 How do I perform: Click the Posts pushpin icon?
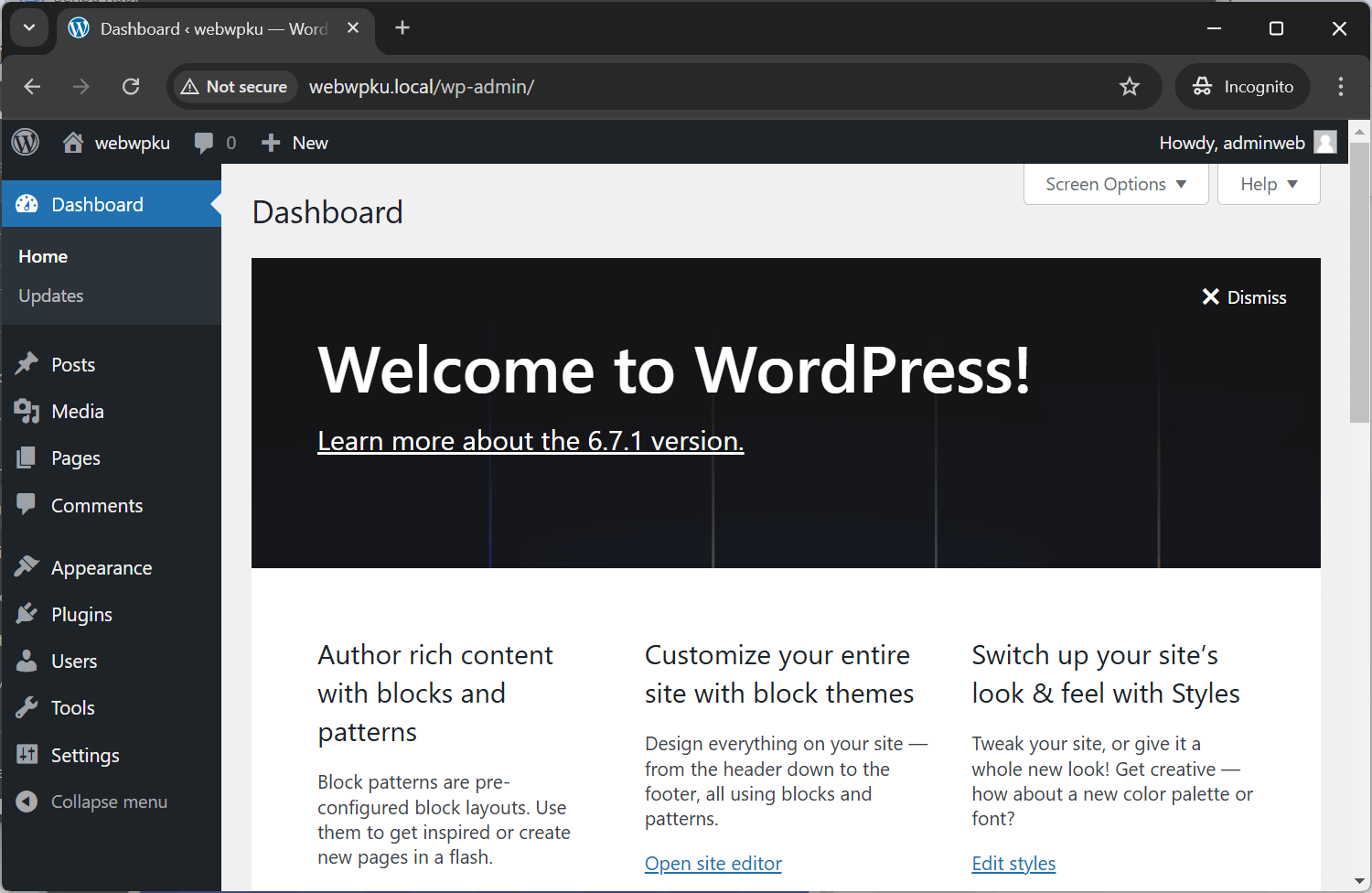tap(27, 364)
